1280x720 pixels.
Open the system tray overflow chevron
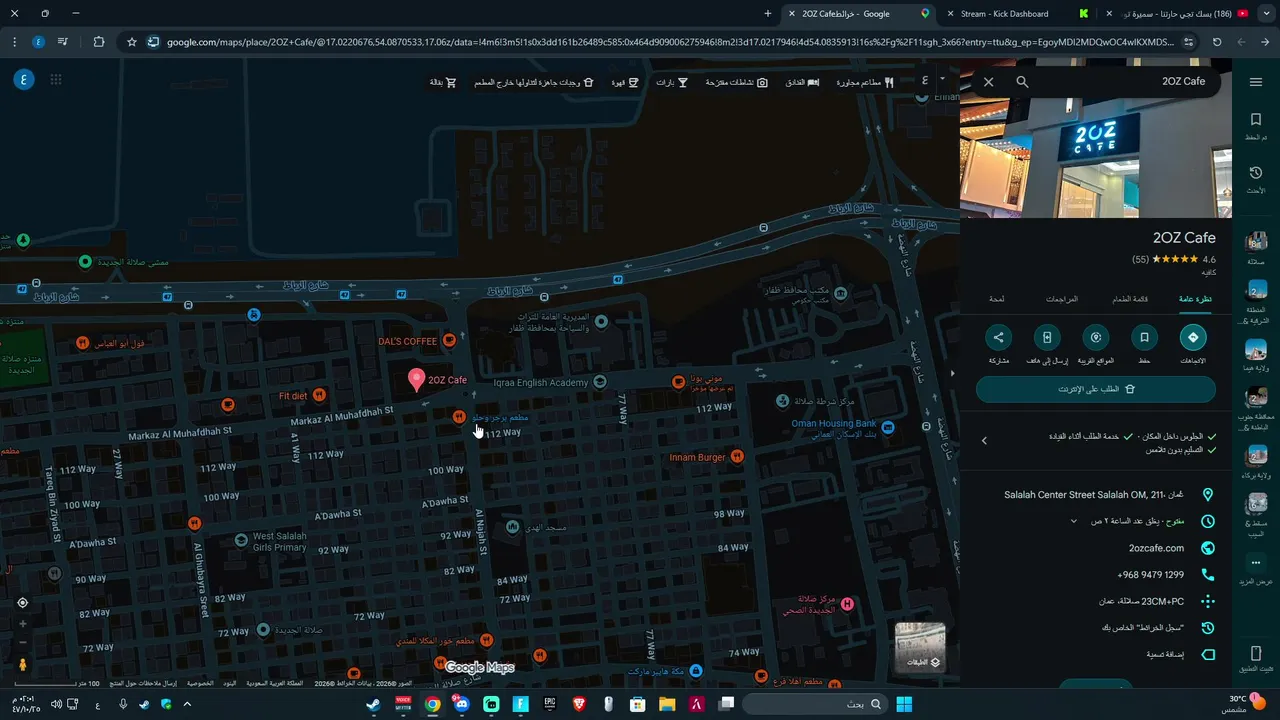(186, 704)
